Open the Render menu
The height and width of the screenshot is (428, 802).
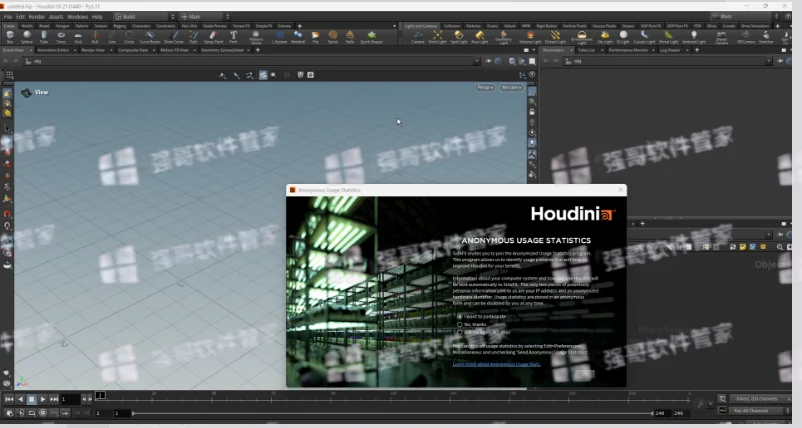(x=36, y=16)
